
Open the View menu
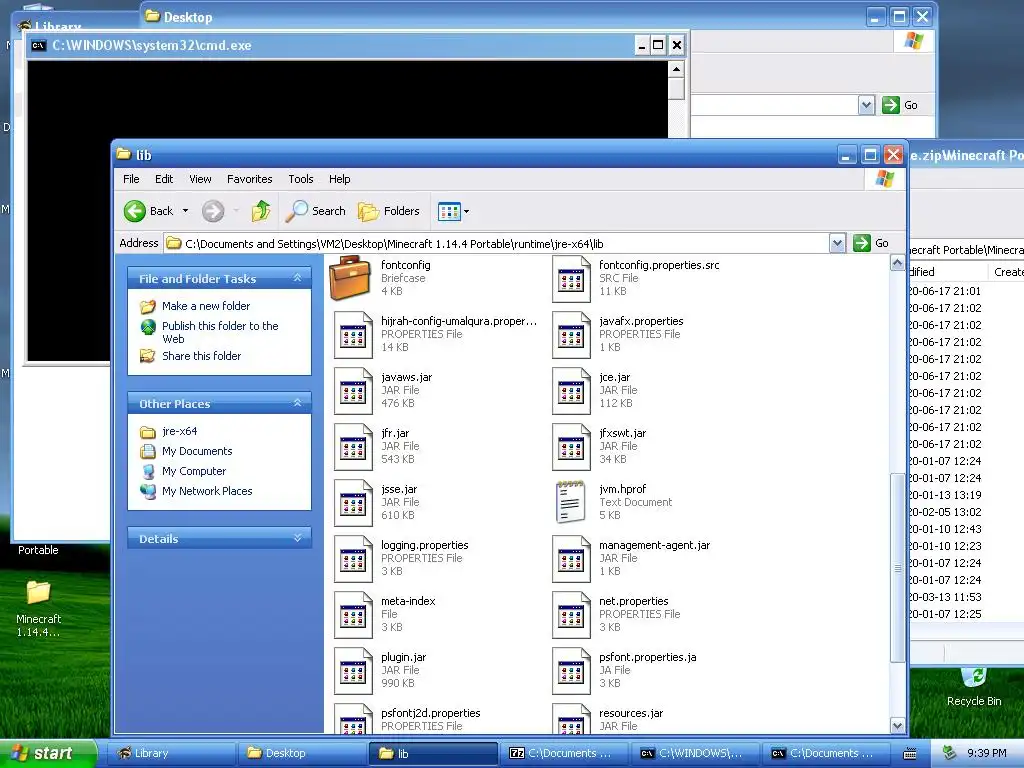pos(200,179)
